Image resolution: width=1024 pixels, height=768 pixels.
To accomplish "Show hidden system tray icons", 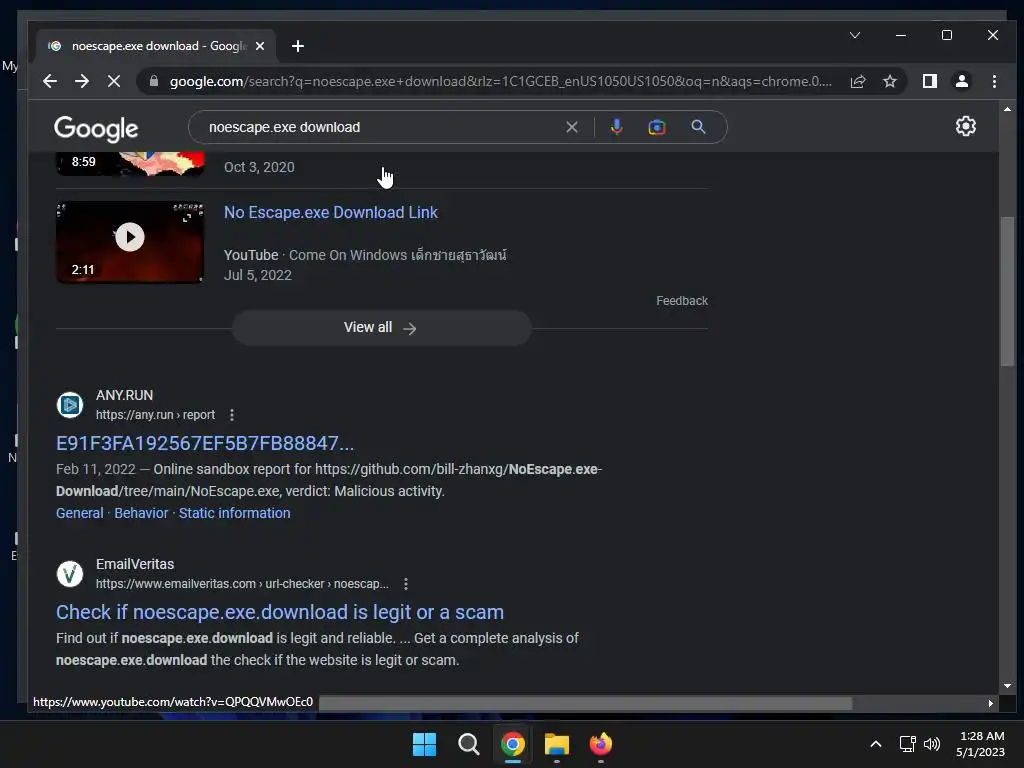I will (876, 744).
